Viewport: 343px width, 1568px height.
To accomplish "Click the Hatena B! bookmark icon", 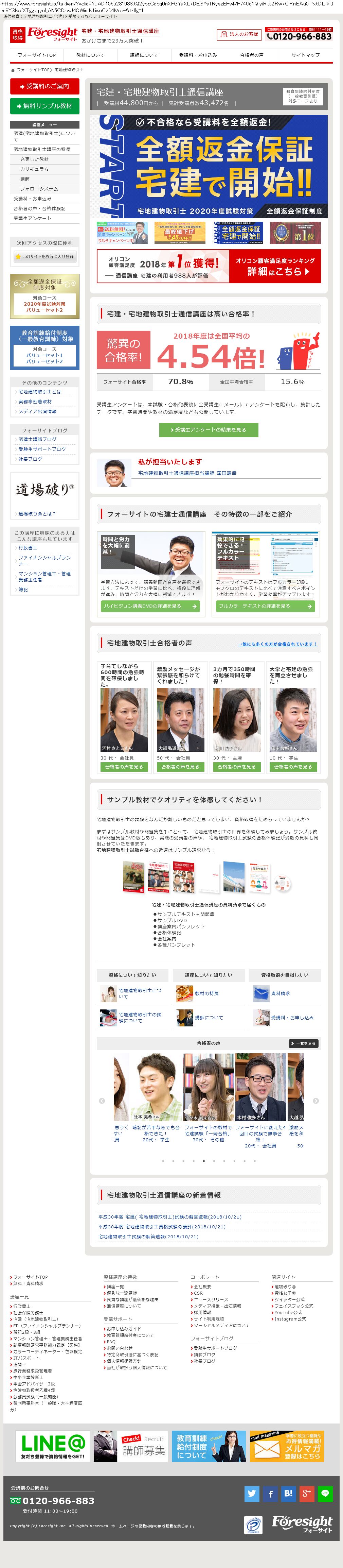I will click(x=288, y=1494).
